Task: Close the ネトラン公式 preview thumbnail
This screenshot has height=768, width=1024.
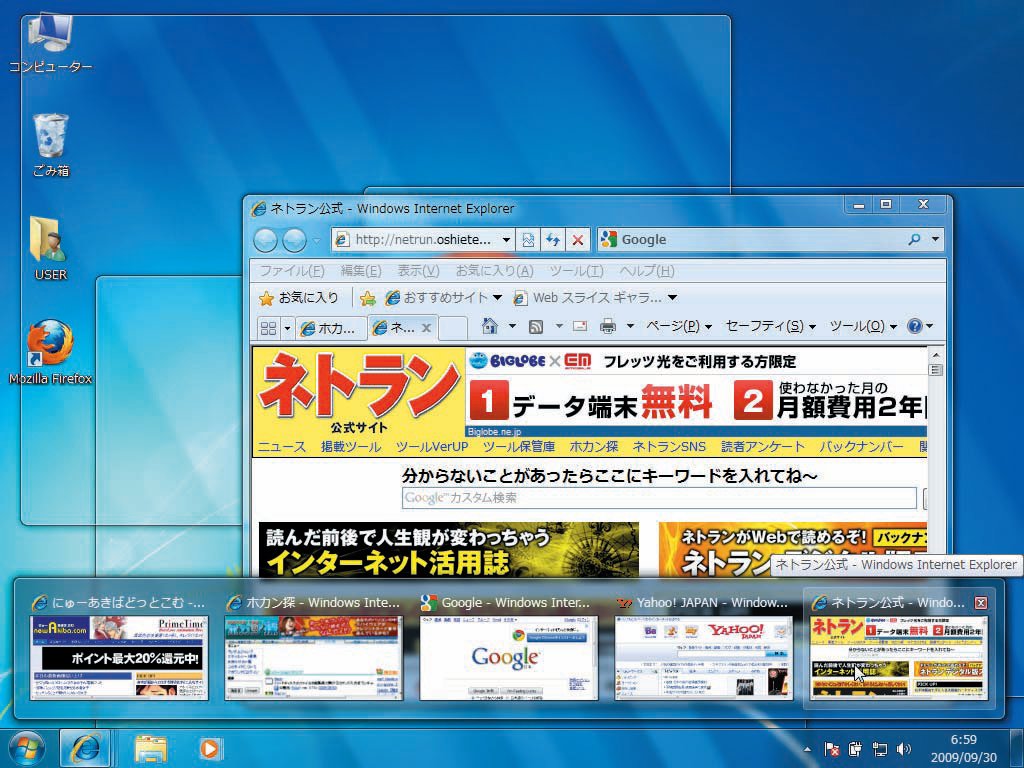Action: point(980,603)
